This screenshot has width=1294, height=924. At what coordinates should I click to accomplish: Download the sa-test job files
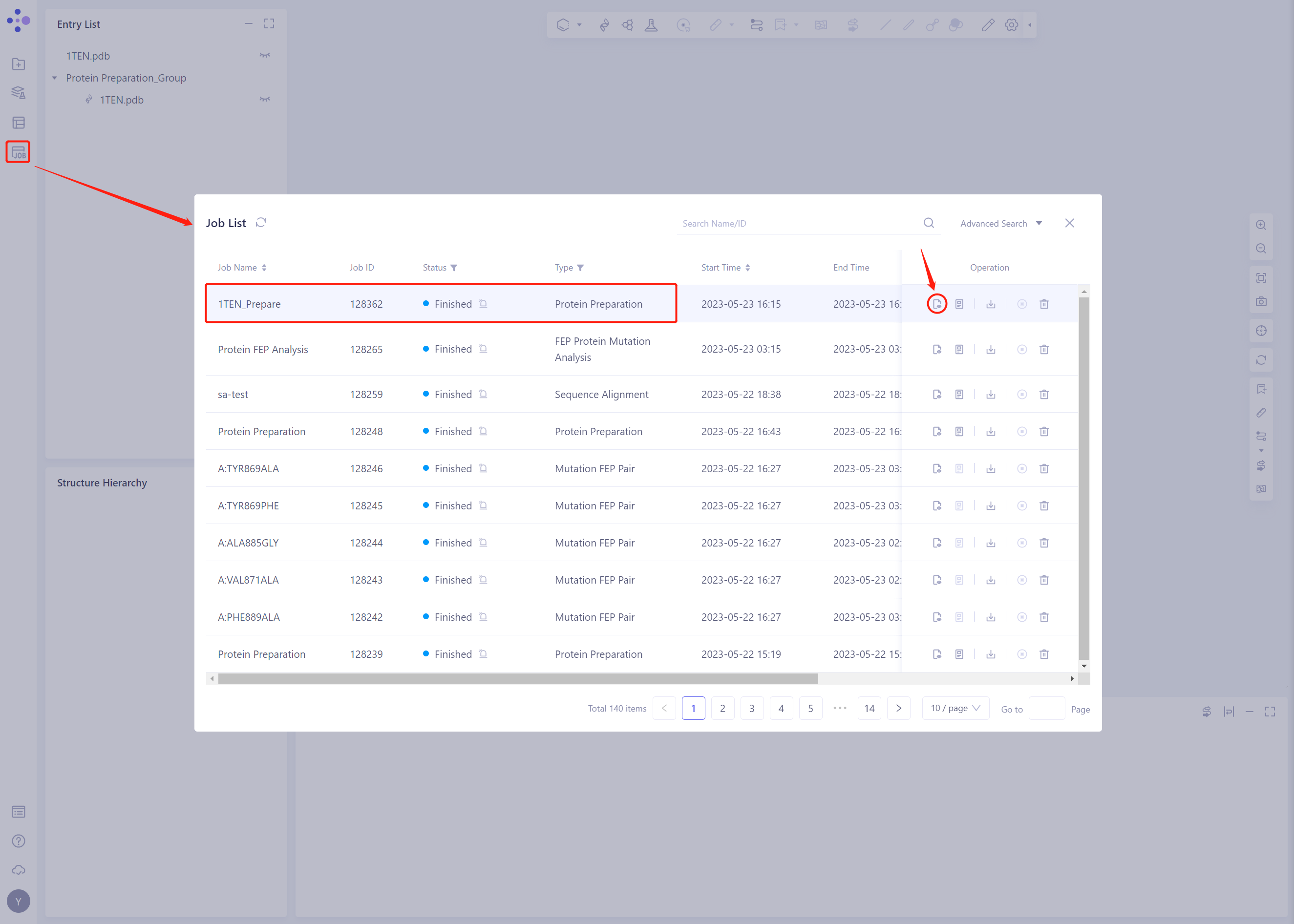991,394
